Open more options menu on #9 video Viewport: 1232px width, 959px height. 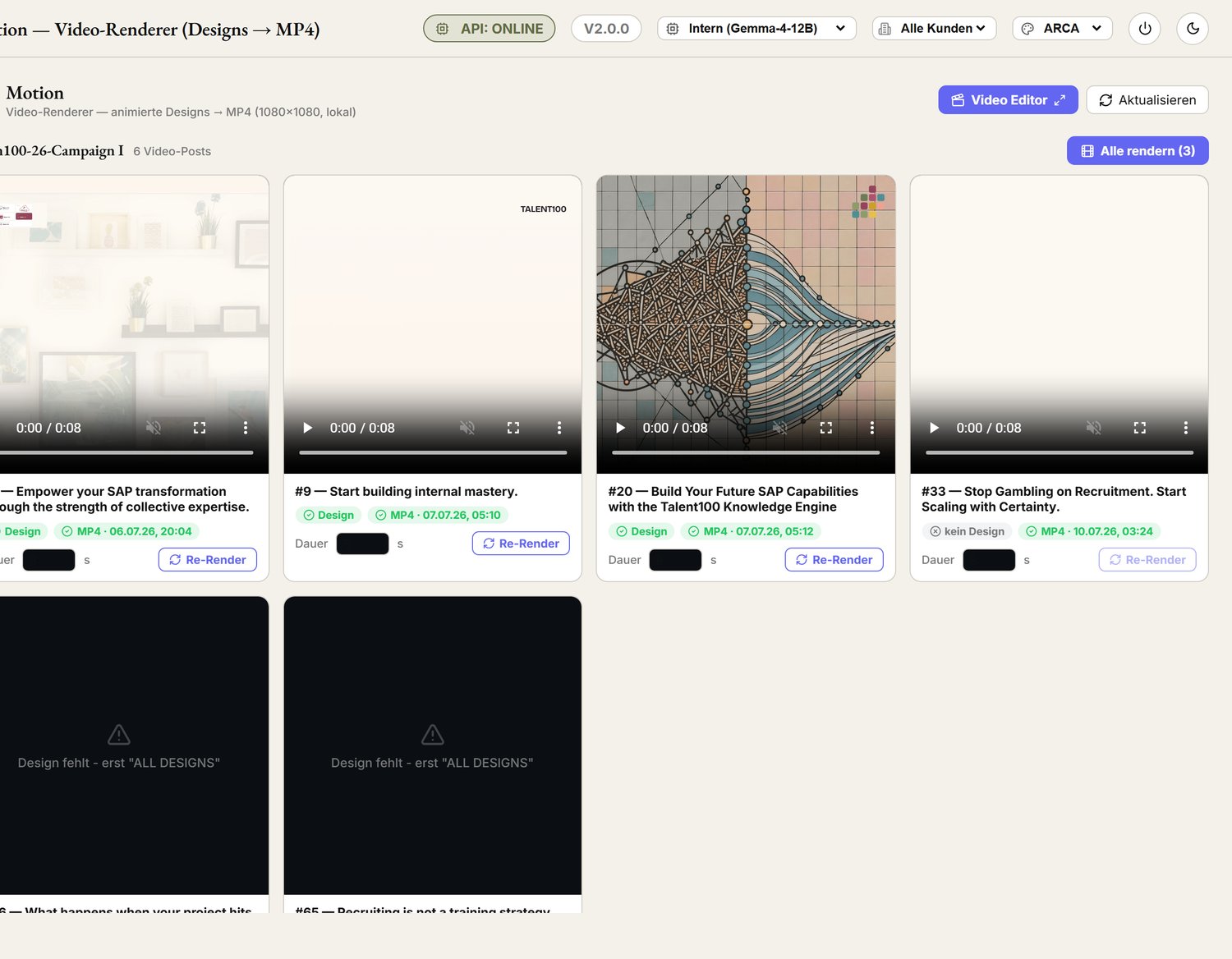coord(559,428)
